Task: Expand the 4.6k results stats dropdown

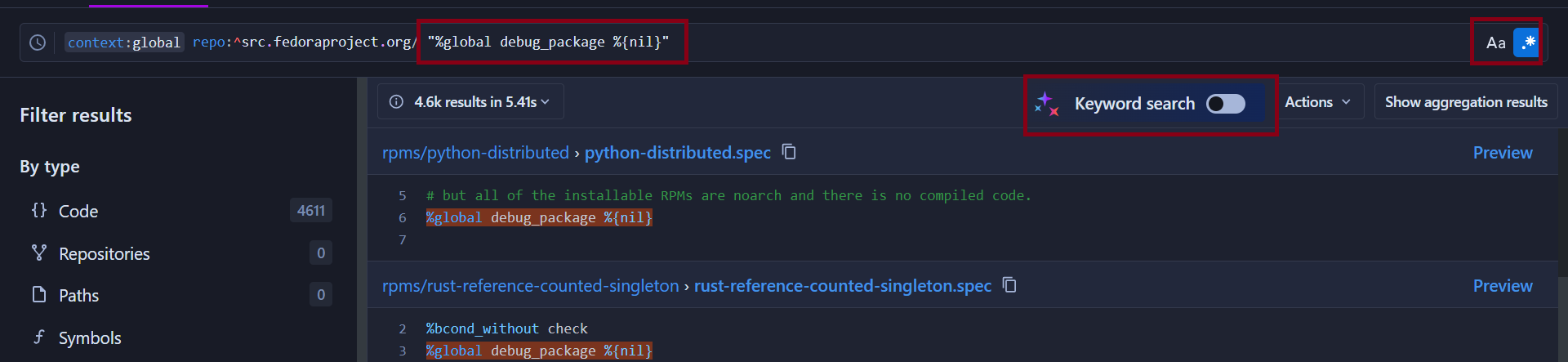Action: tap(470, 102)
